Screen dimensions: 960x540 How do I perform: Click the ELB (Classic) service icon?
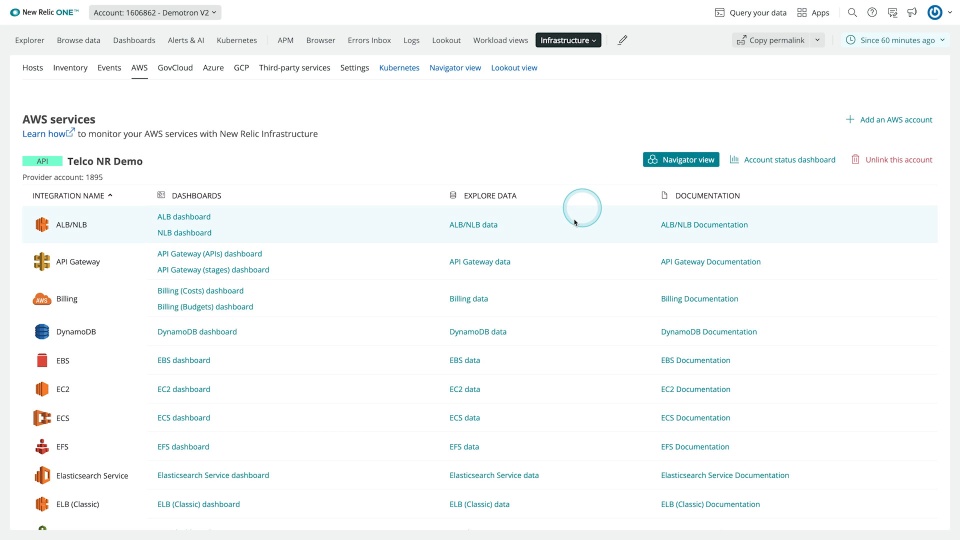42,504
